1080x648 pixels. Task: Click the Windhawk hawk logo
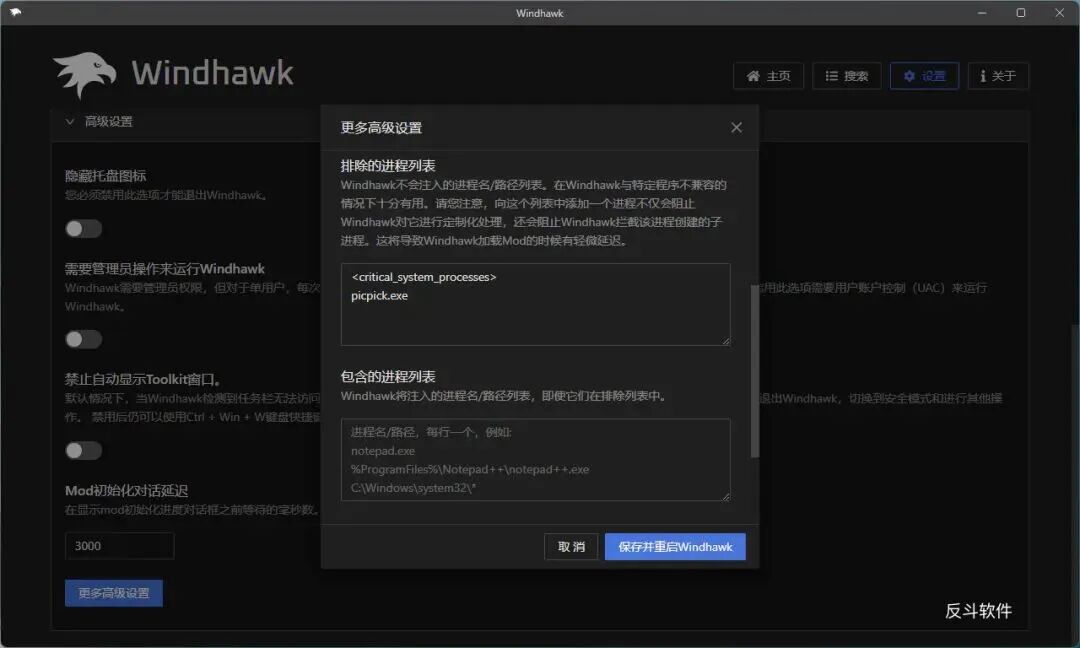(85, 74)
